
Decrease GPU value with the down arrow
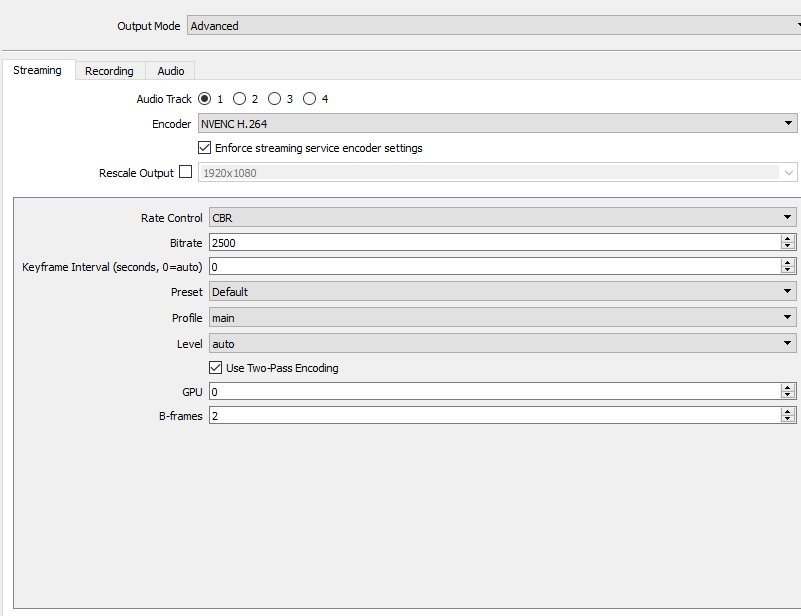[x=788, y=395]
